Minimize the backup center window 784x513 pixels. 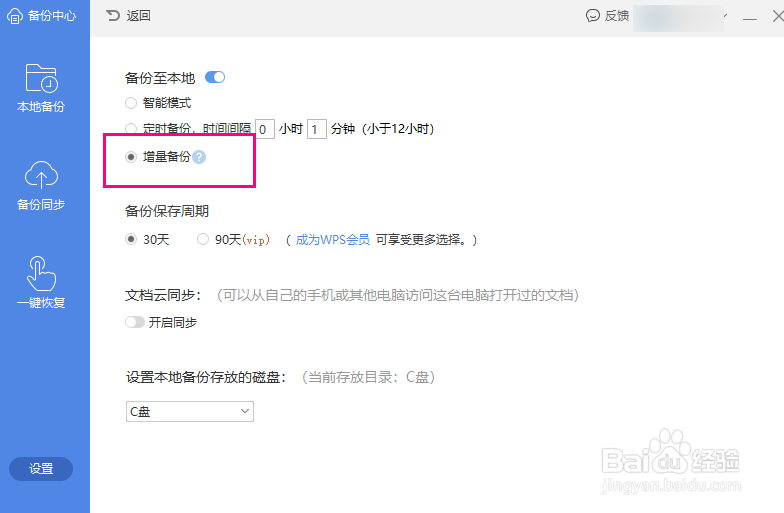[x=750, y=17]
